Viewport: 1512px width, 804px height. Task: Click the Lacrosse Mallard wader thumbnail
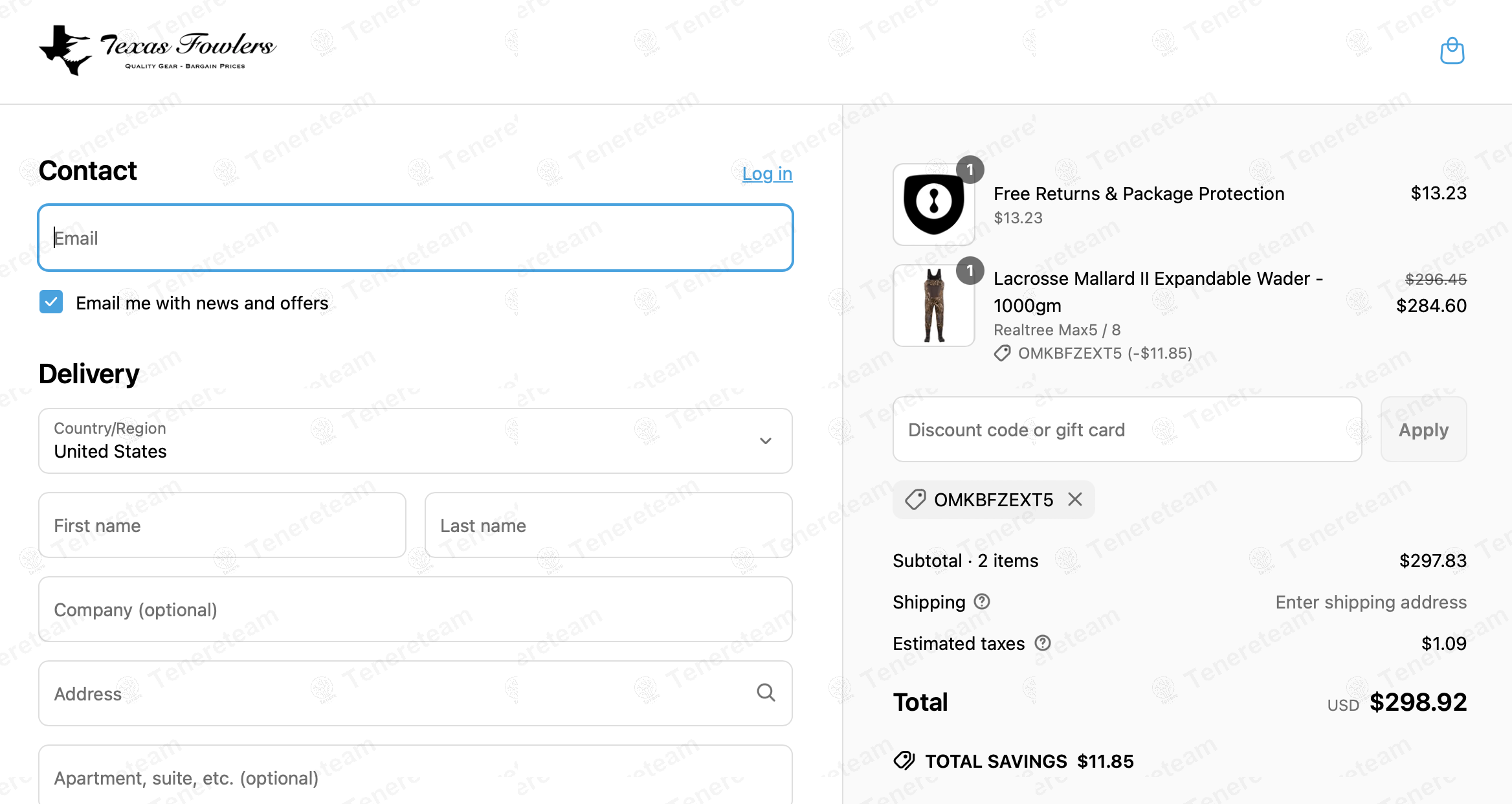point(933,305)
